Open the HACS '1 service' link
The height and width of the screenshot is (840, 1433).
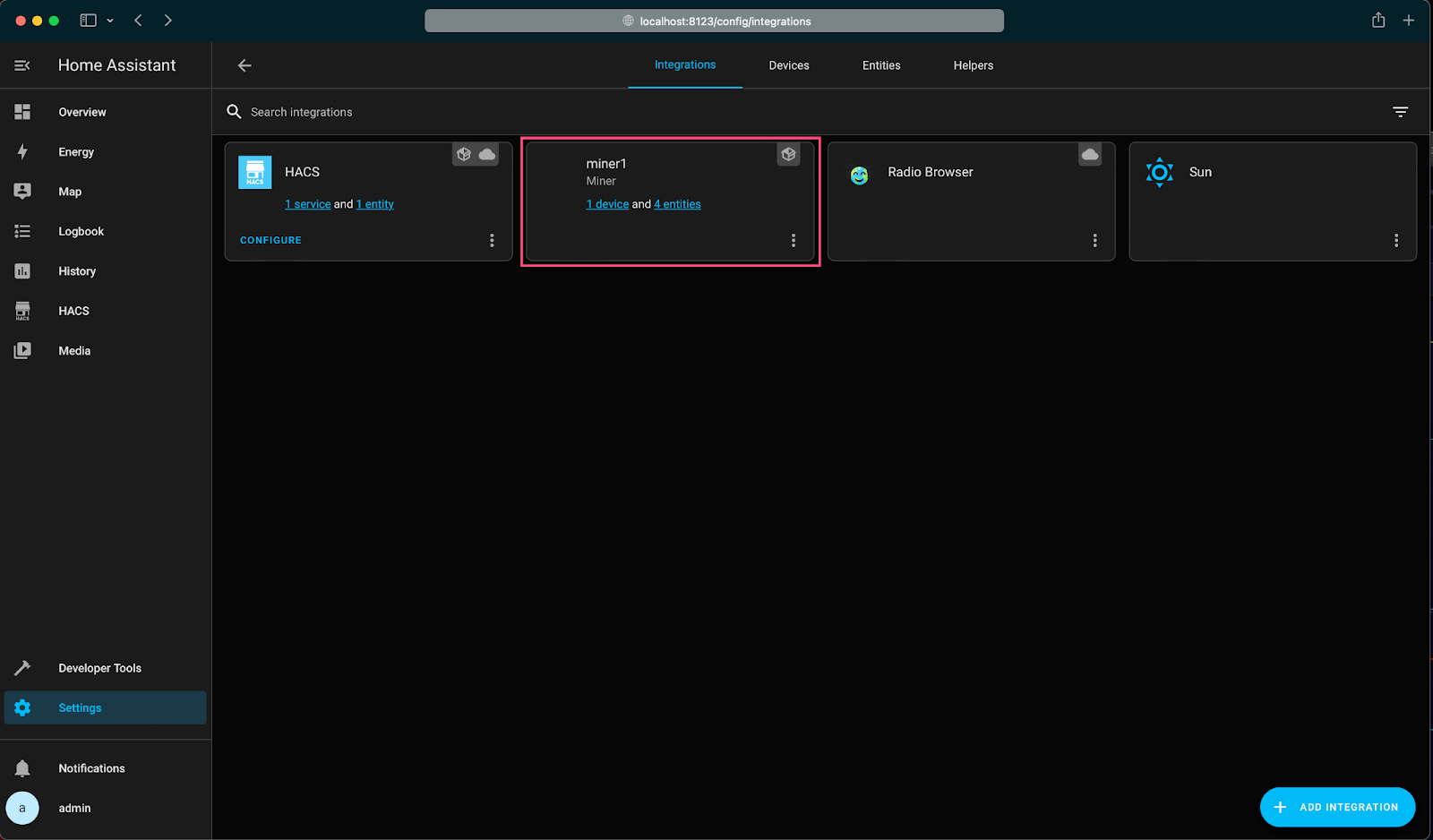tap(308, 204)
